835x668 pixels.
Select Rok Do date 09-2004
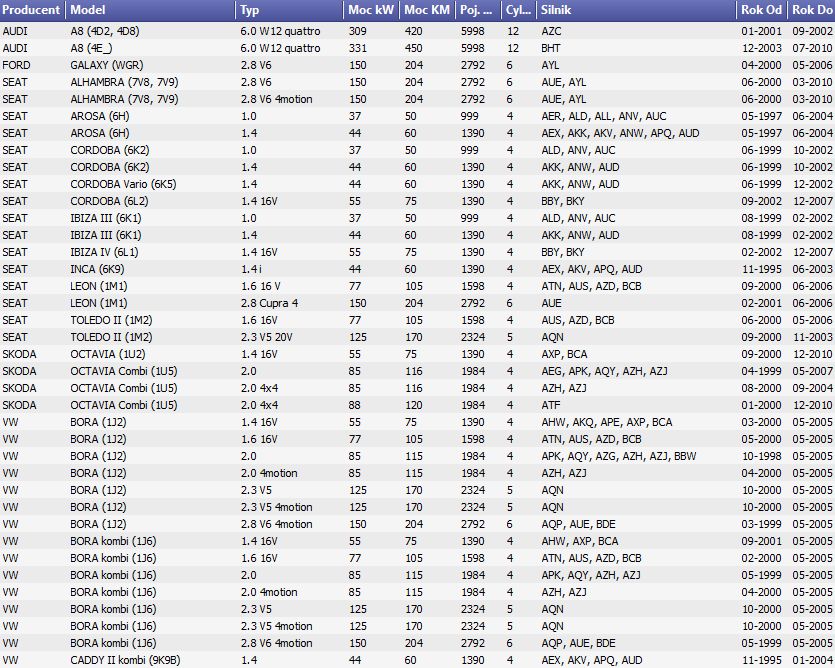pos(812,389)
